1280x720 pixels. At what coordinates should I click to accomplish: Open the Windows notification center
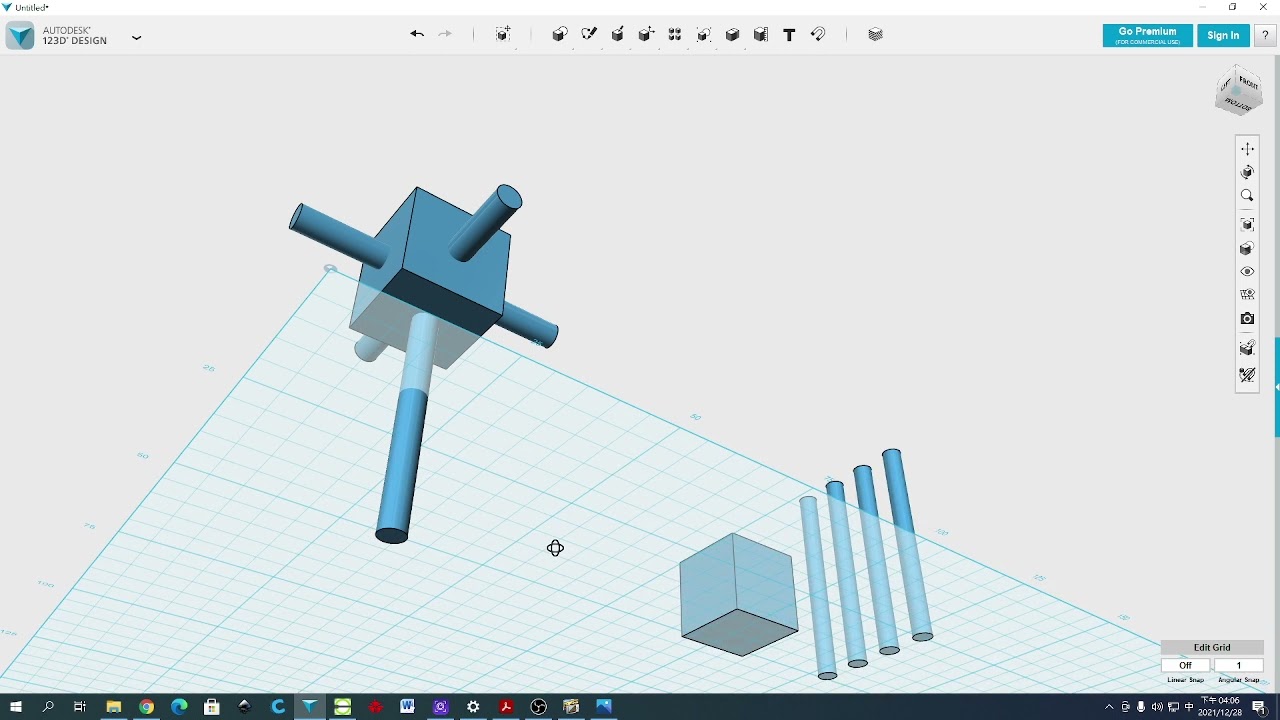click(1260, 707)
